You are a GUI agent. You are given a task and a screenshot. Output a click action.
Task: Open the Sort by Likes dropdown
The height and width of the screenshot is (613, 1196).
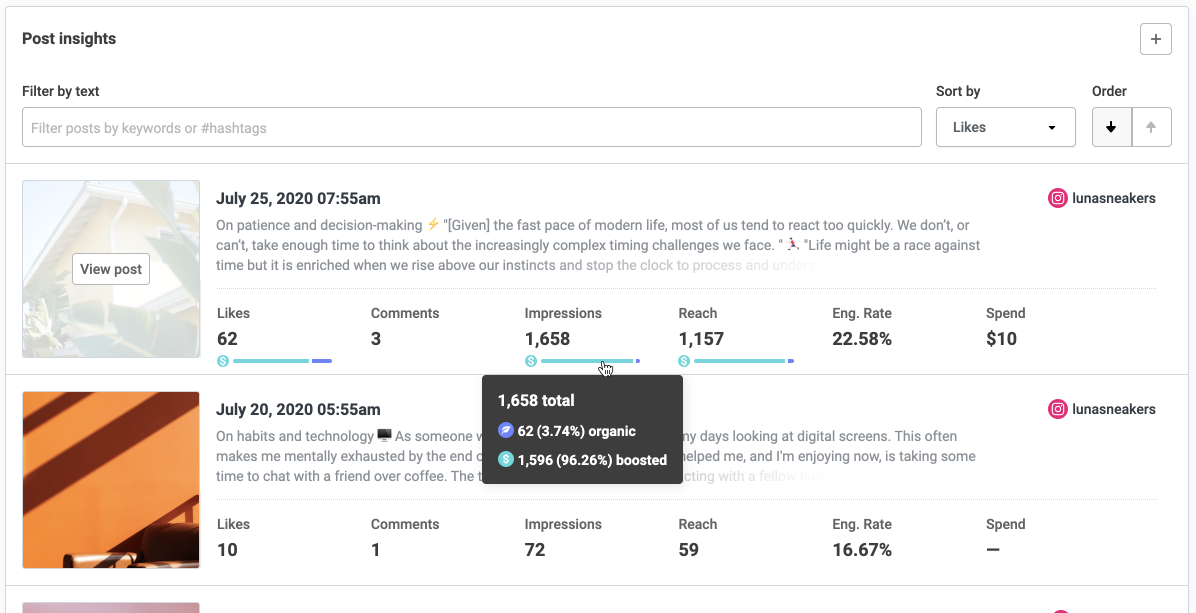1005,126
